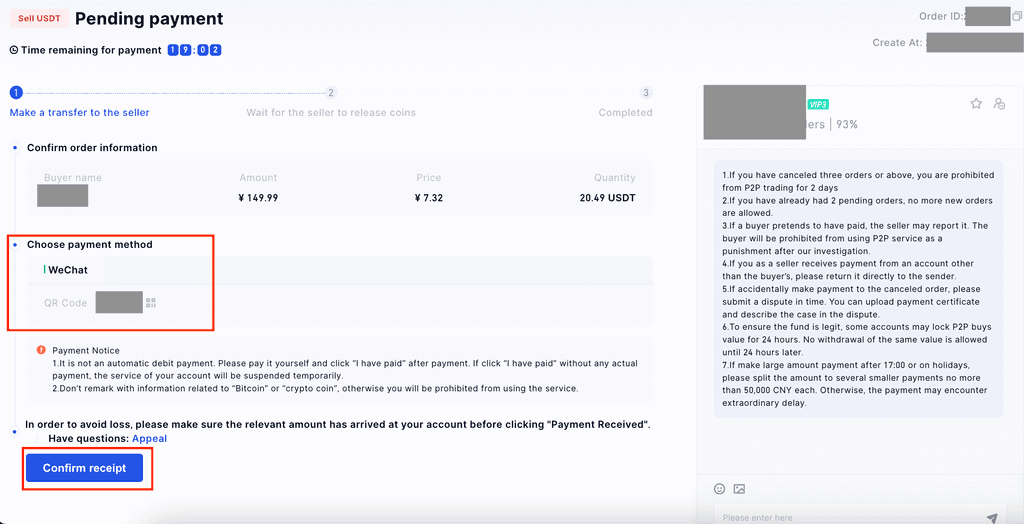Open the emoji picker in chat
The image size is (1024, 524).
tap(719, 489)
